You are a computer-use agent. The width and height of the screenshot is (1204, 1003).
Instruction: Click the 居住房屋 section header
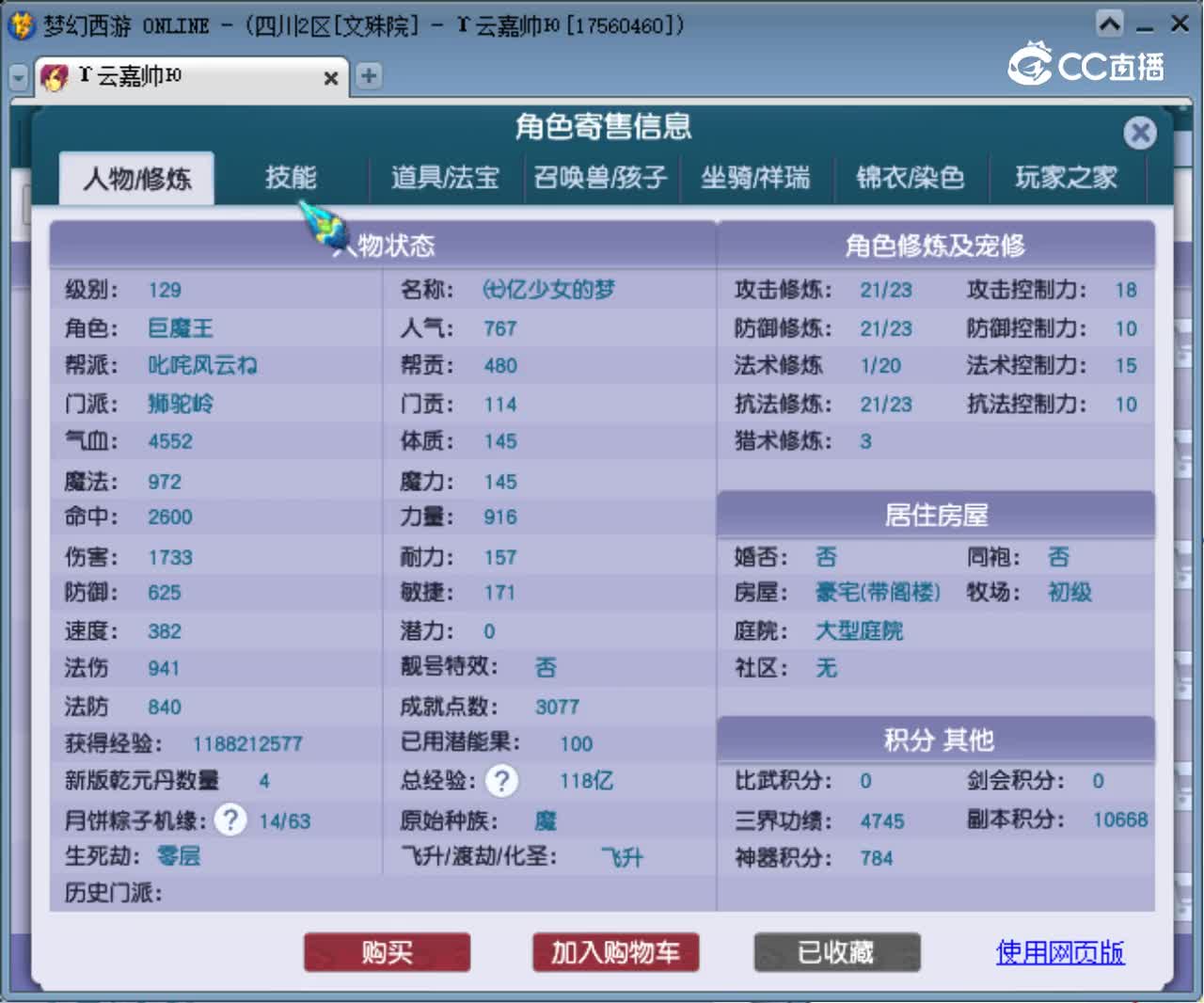click(936, 515)
